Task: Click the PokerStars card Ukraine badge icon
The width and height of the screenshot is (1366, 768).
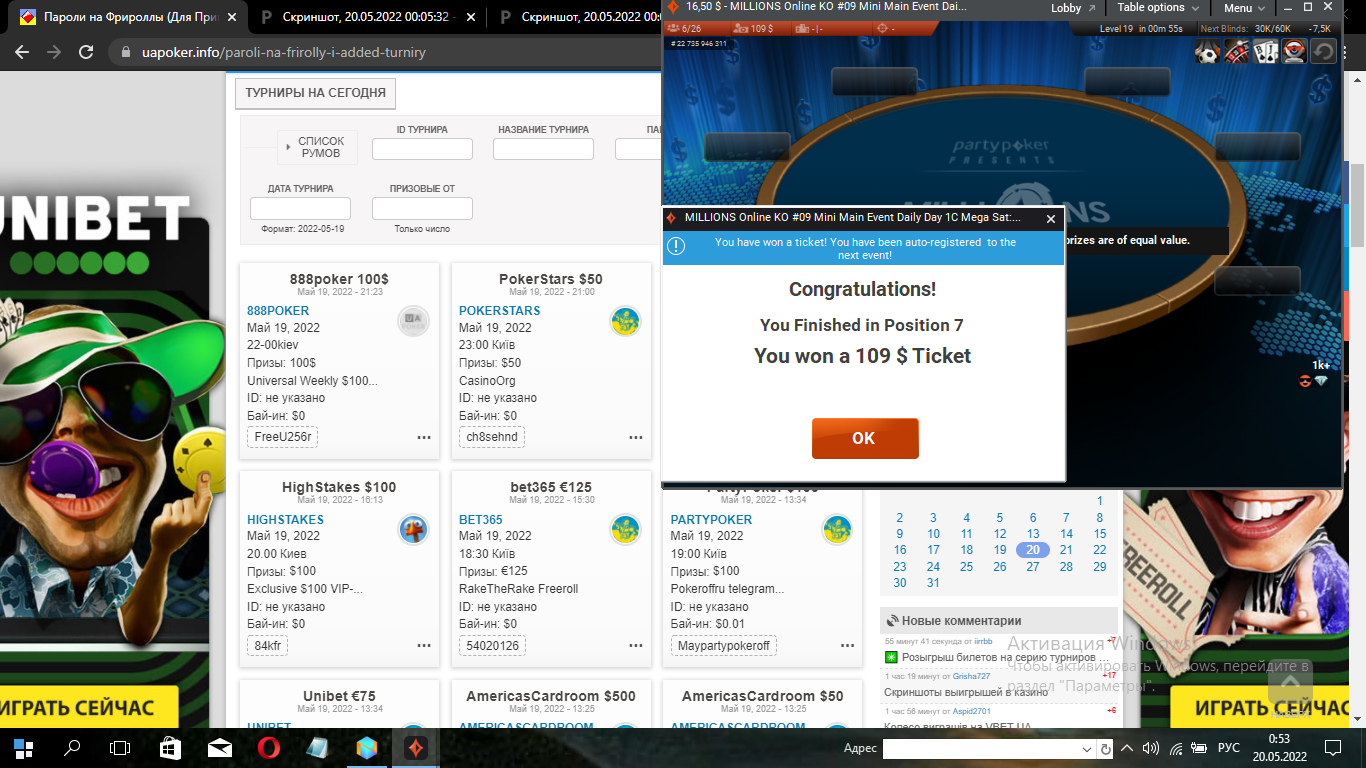Action: coord(625,321)
